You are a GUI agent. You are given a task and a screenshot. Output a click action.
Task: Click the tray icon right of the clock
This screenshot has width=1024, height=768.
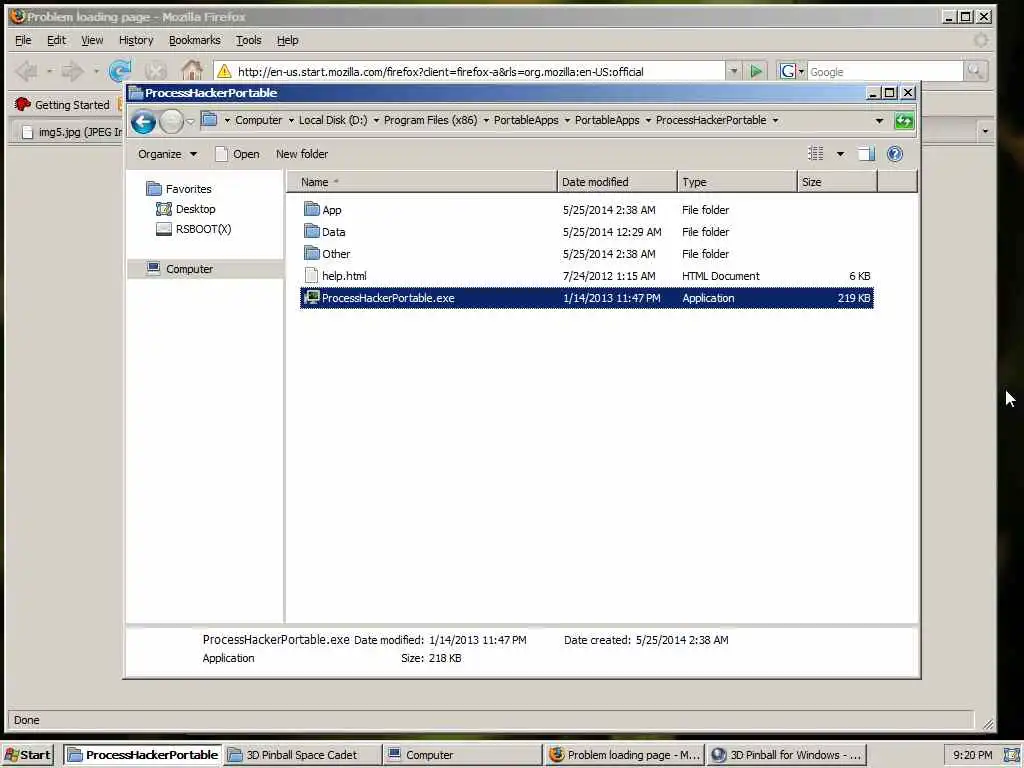(x=1012, y=755)
